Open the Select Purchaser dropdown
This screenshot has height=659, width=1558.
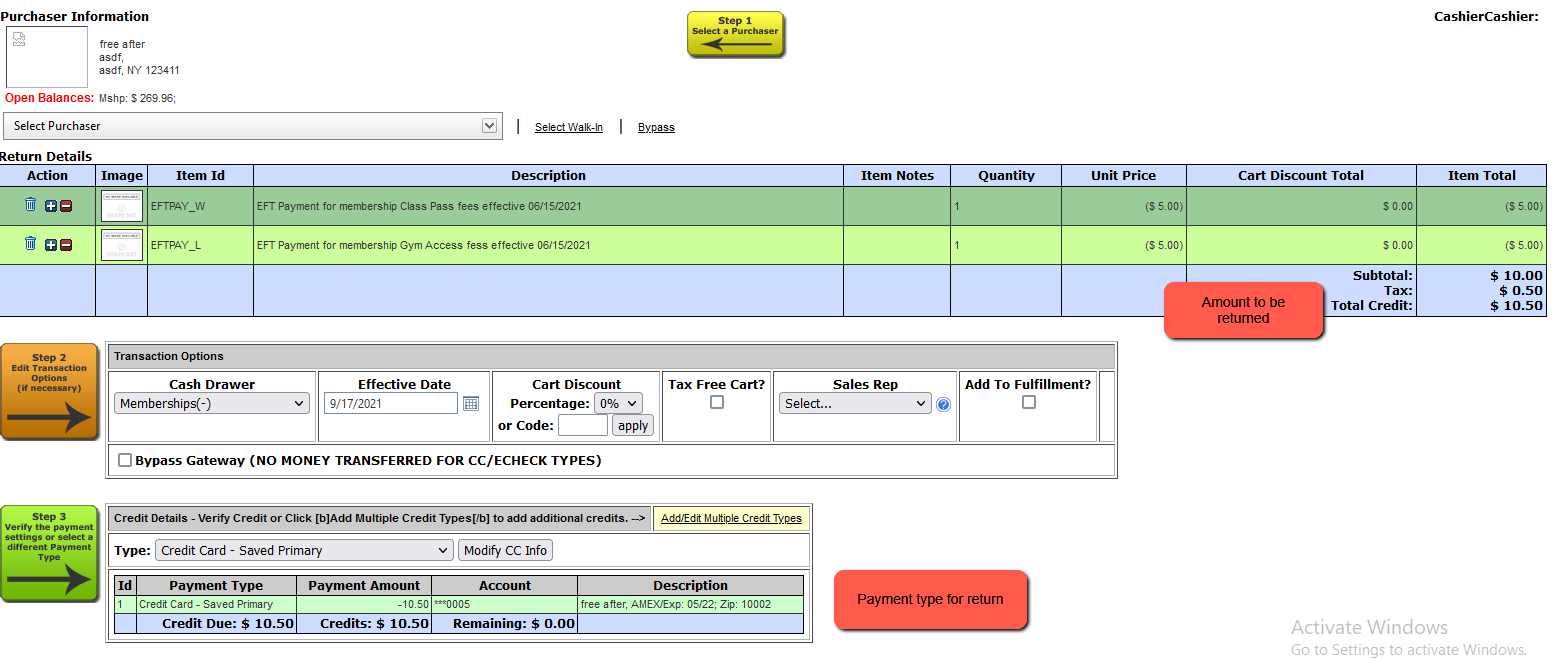pos(252,126)
